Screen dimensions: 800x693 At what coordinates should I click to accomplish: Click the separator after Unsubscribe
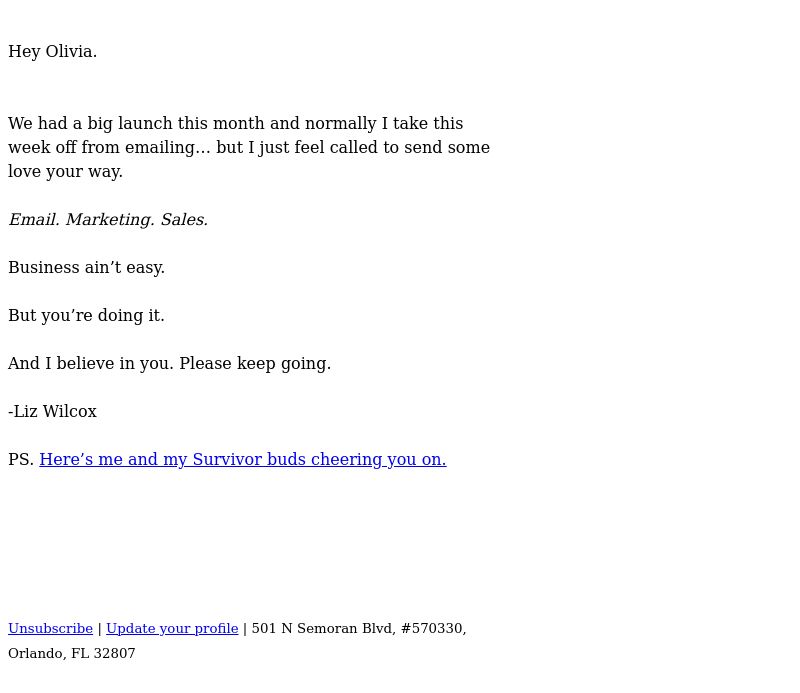click(x=99, y=629)
